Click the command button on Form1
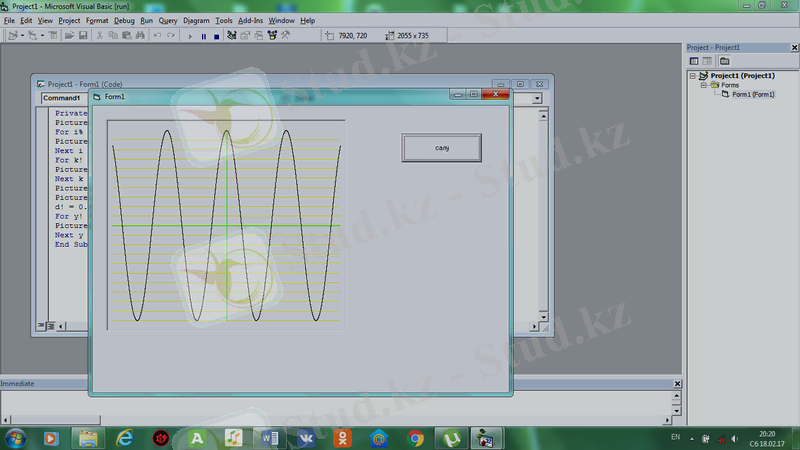 pyautogui.click(x=441, y=148)
